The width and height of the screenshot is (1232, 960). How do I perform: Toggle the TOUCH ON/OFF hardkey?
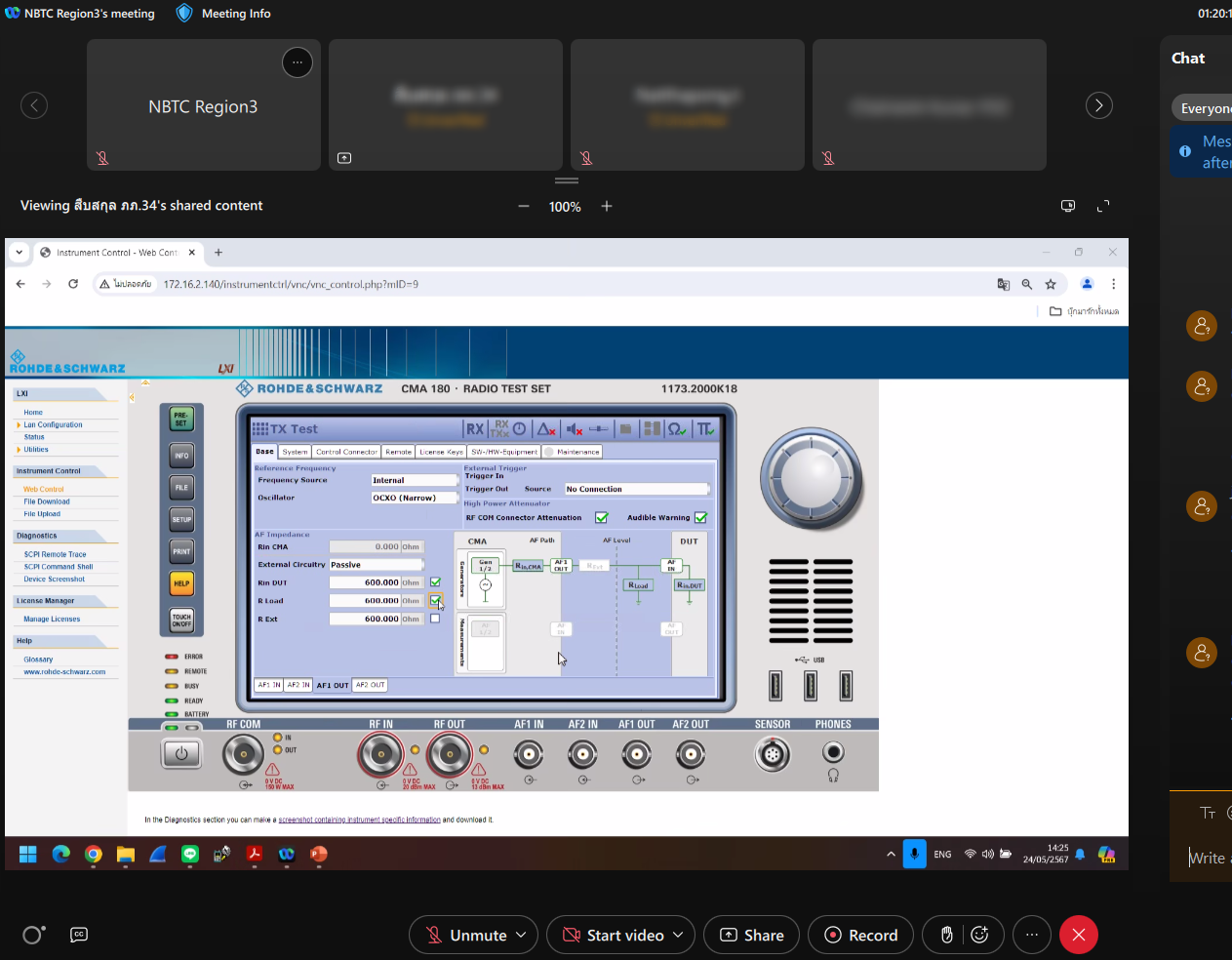[x=181, y=620]
